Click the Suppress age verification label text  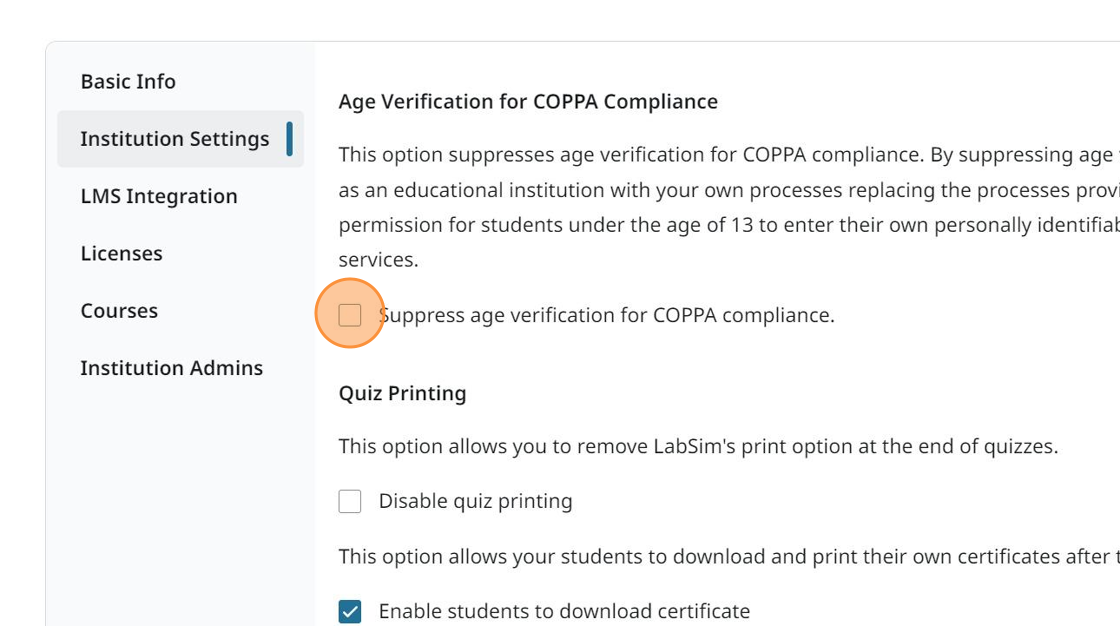click(x=607, y=314)
